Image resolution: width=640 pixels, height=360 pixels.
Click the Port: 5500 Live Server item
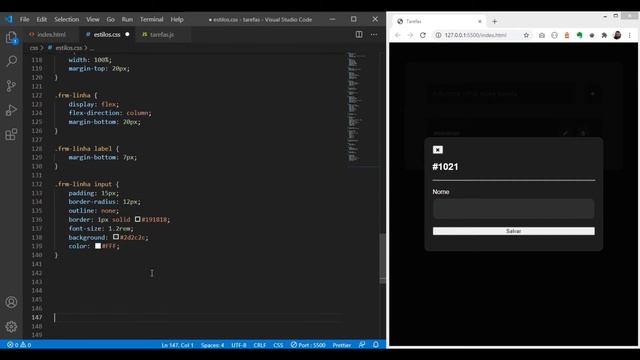(x=308, y=345)
